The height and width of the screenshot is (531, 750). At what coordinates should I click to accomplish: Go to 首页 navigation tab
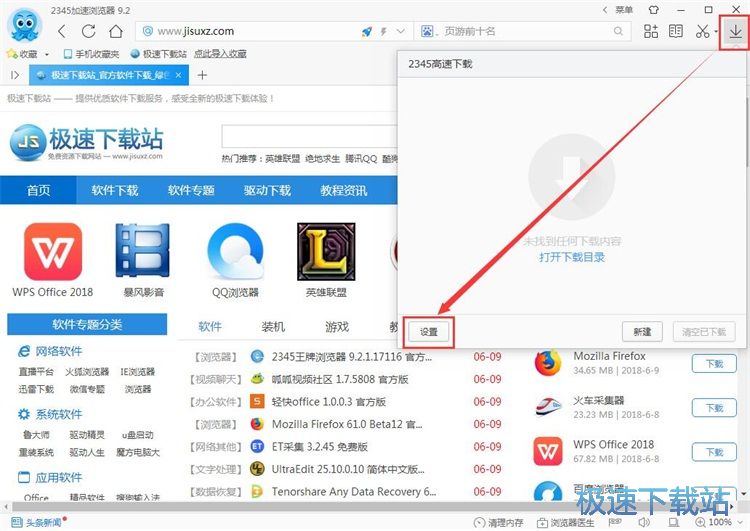coord(38,190)
